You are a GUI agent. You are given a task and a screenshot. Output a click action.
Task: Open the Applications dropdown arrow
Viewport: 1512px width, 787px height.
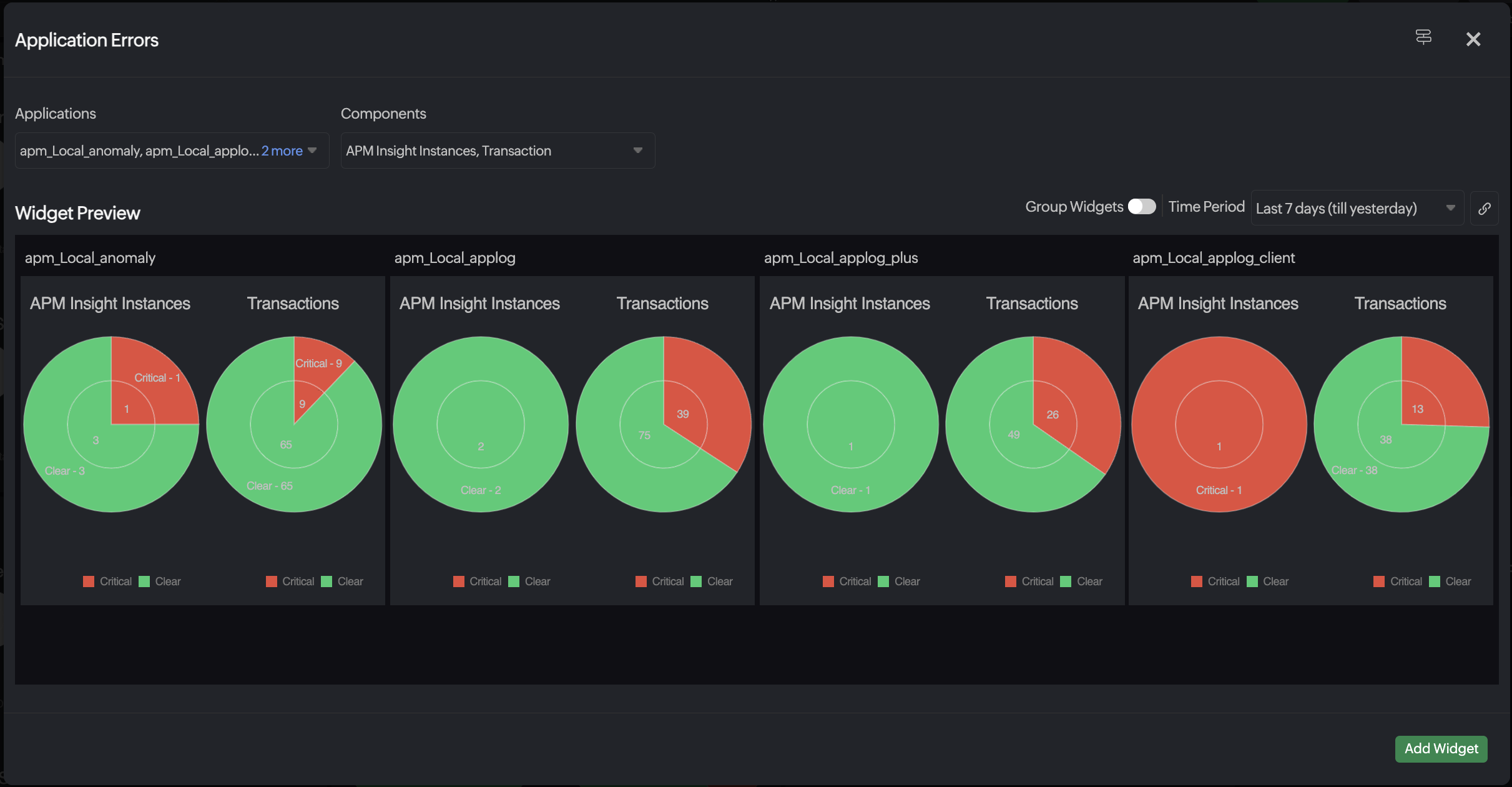[x=313, y=151]
